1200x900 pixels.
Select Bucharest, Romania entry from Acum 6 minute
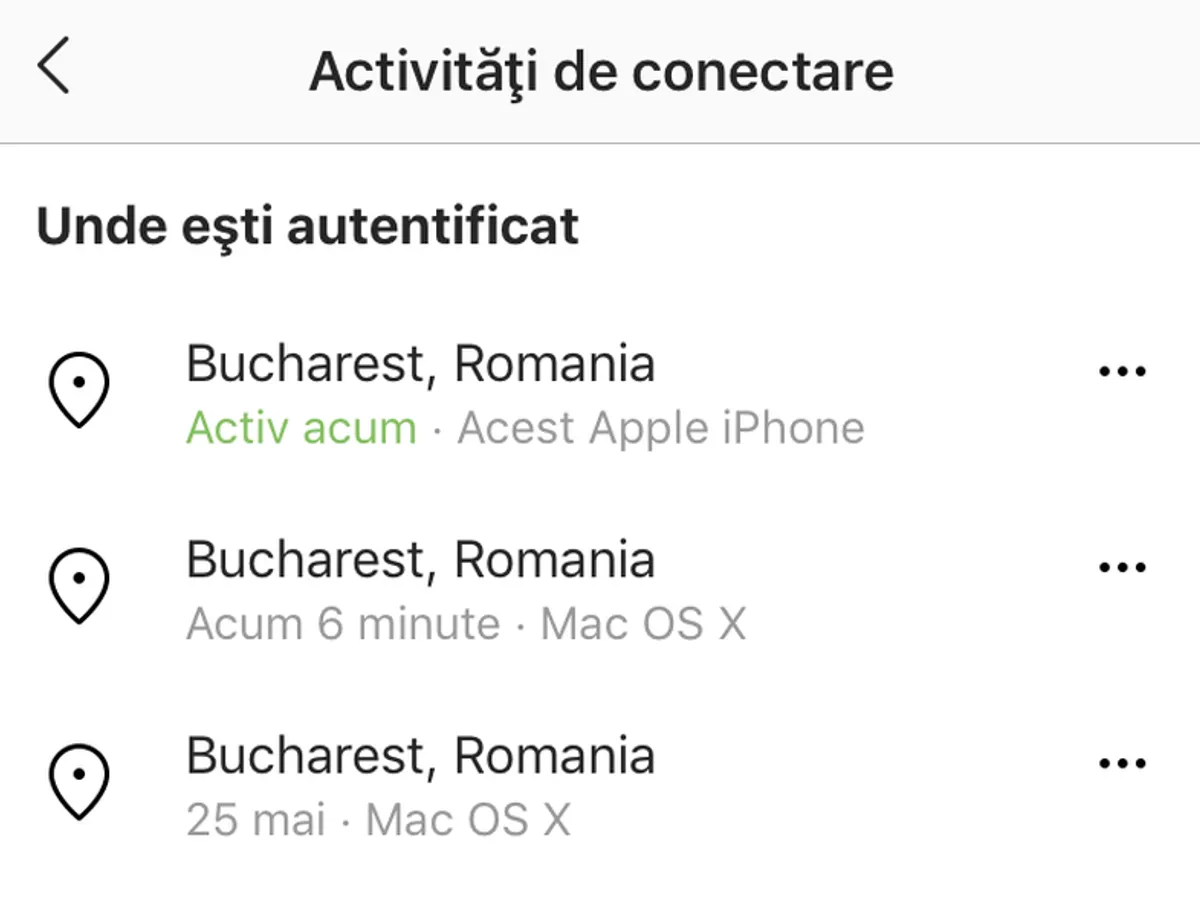tap(420, 560)
